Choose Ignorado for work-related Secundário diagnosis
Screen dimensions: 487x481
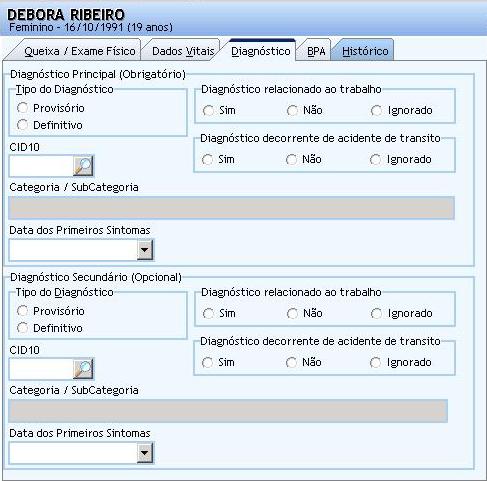click(376, 313)
